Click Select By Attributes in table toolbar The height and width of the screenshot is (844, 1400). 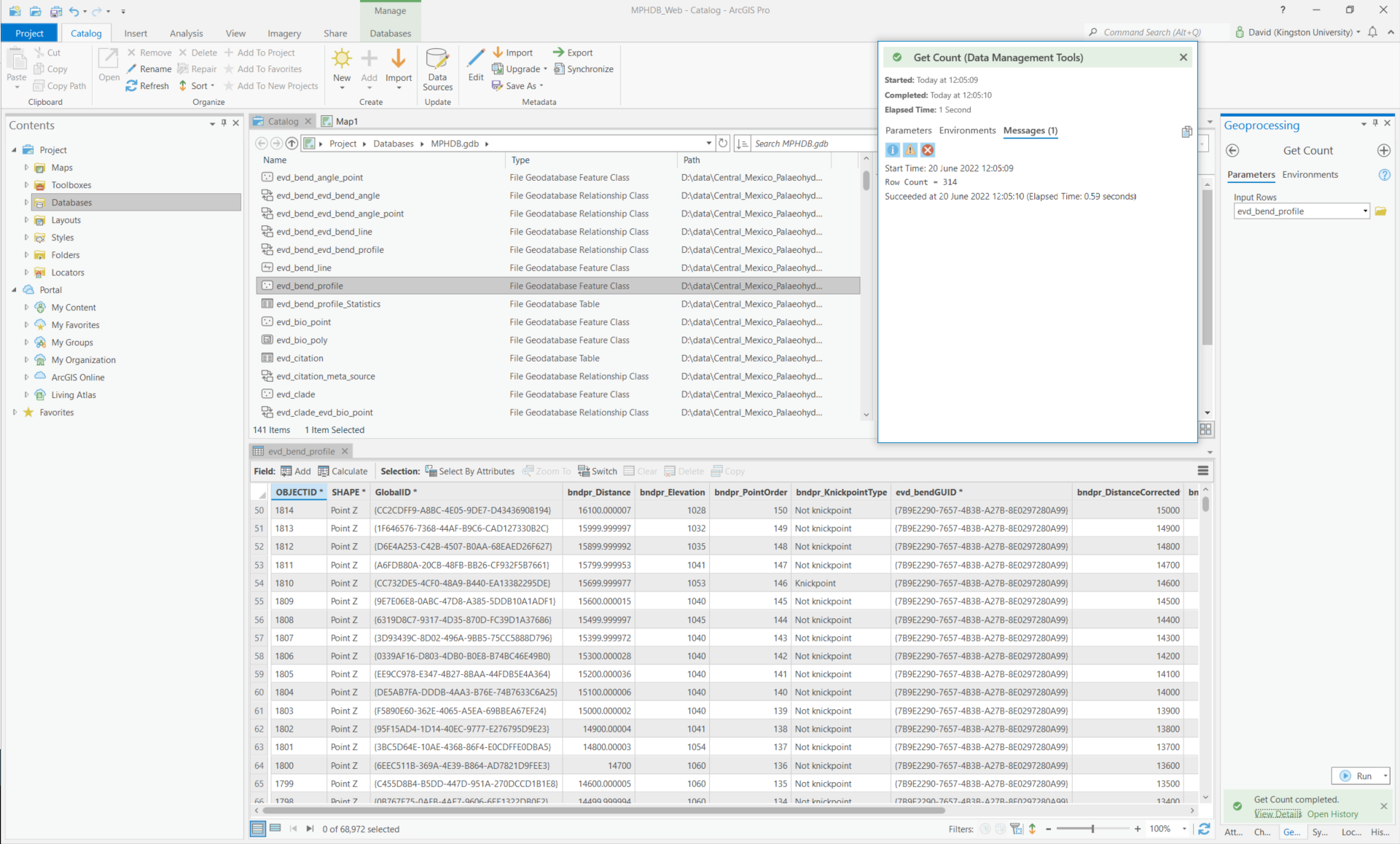coord(469,472)
